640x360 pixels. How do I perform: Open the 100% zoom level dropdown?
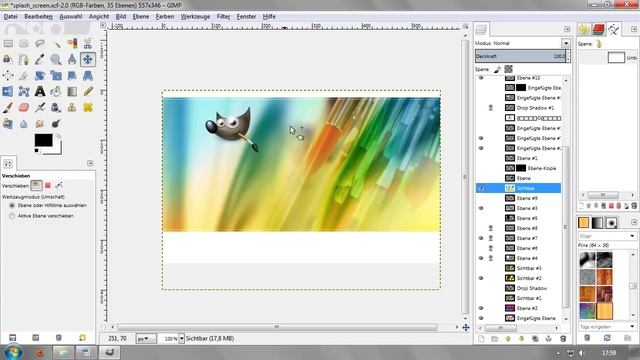click(x=181, y=338)
